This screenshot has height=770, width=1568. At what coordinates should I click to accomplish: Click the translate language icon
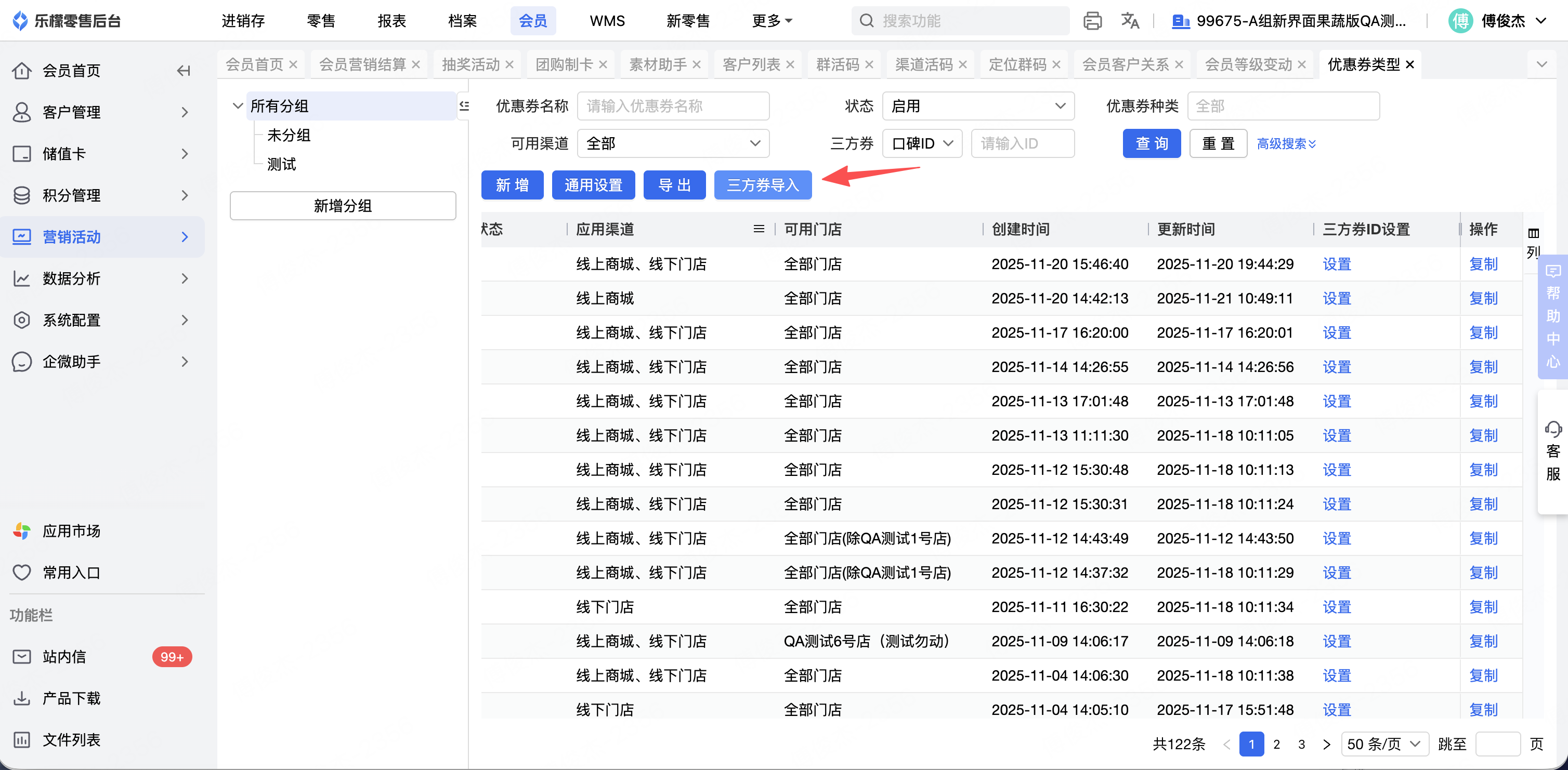pos(1129,21)
